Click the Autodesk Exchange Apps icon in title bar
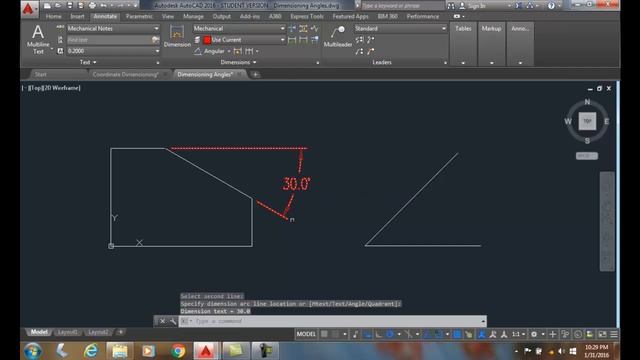640x360 pixels. coord(518,6)
